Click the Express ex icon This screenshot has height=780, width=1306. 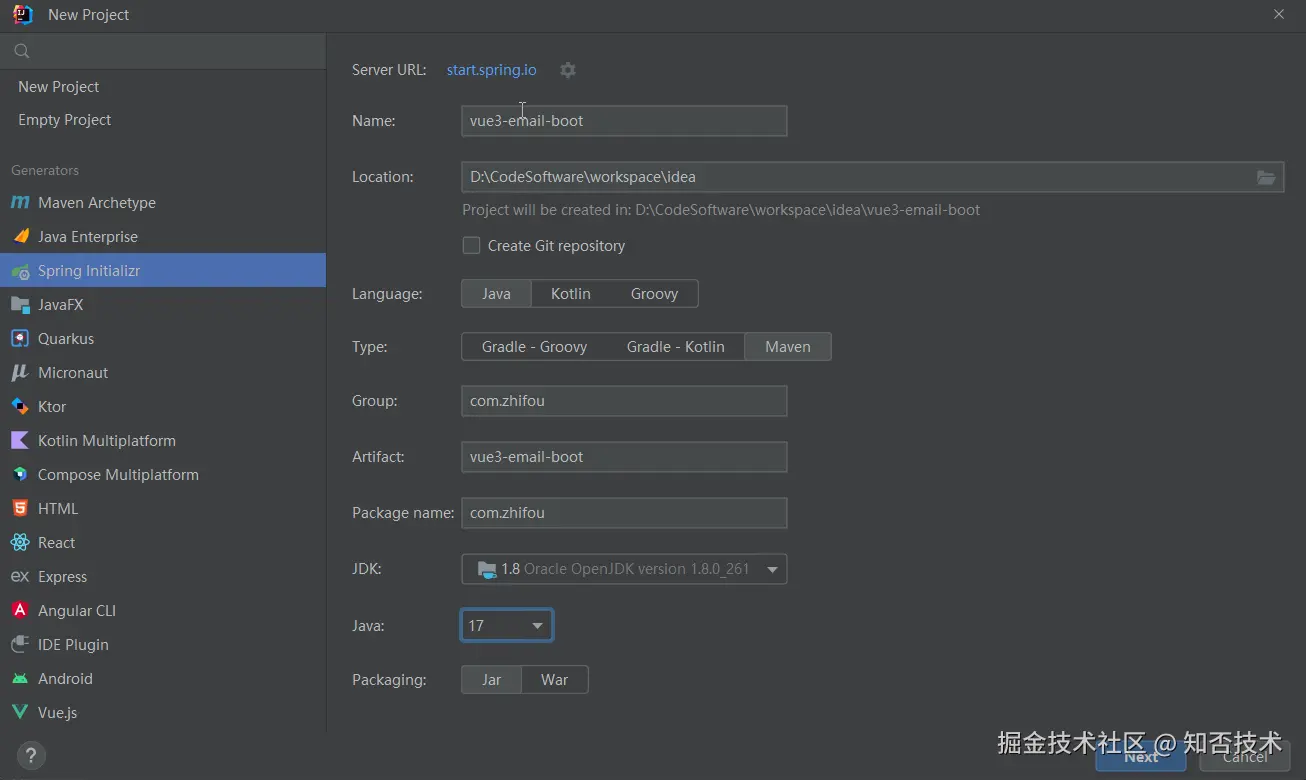(20, 577)
